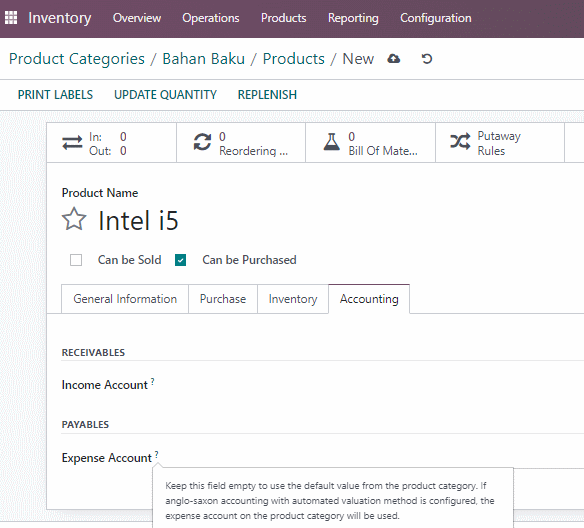
Task: Uncheck the Can be Purchased checkbox
Action: point(181,260)
